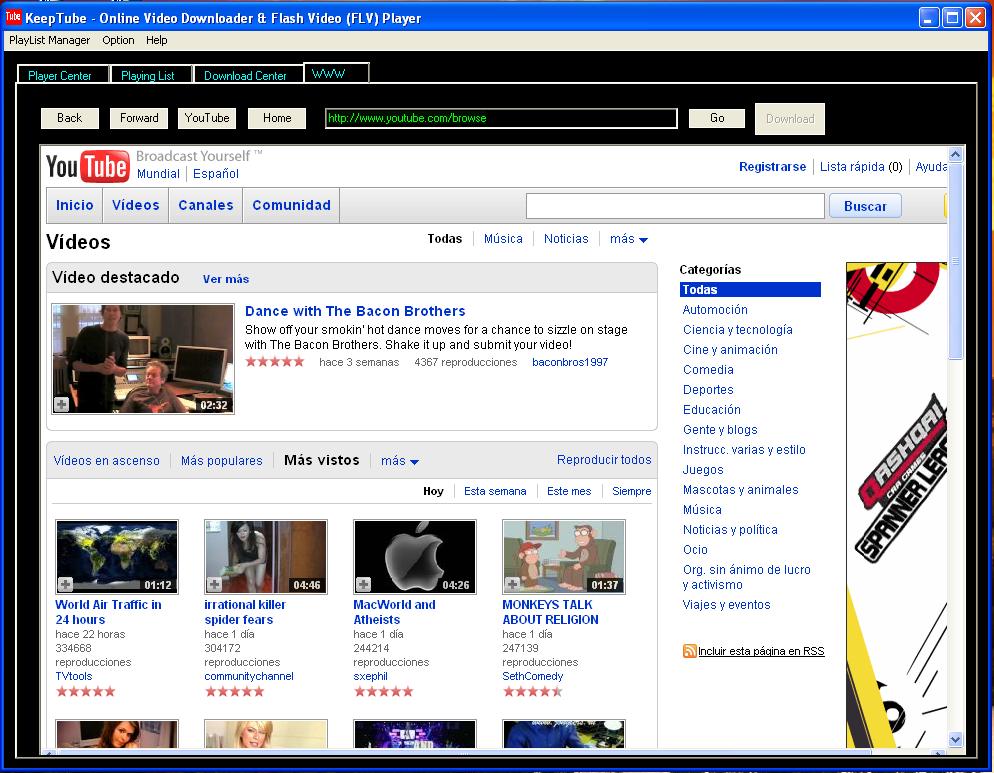Click the URL address field
This screenshot has width=994, height=773.
click(x=501, y=118)
